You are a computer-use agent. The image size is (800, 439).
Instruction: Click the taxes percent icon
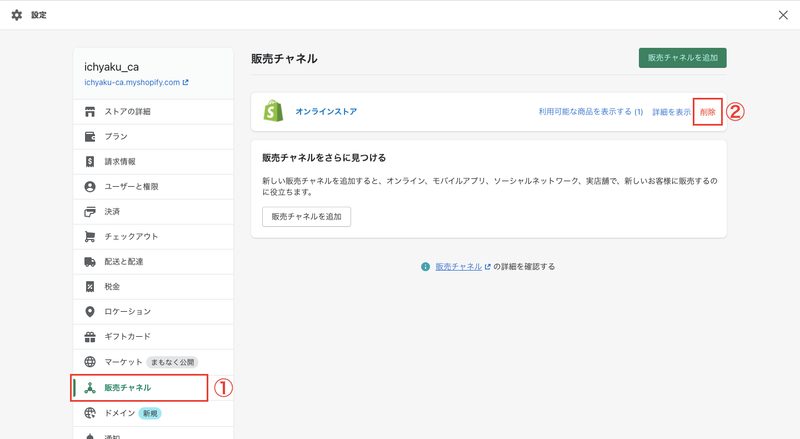[x=90, y=286]
